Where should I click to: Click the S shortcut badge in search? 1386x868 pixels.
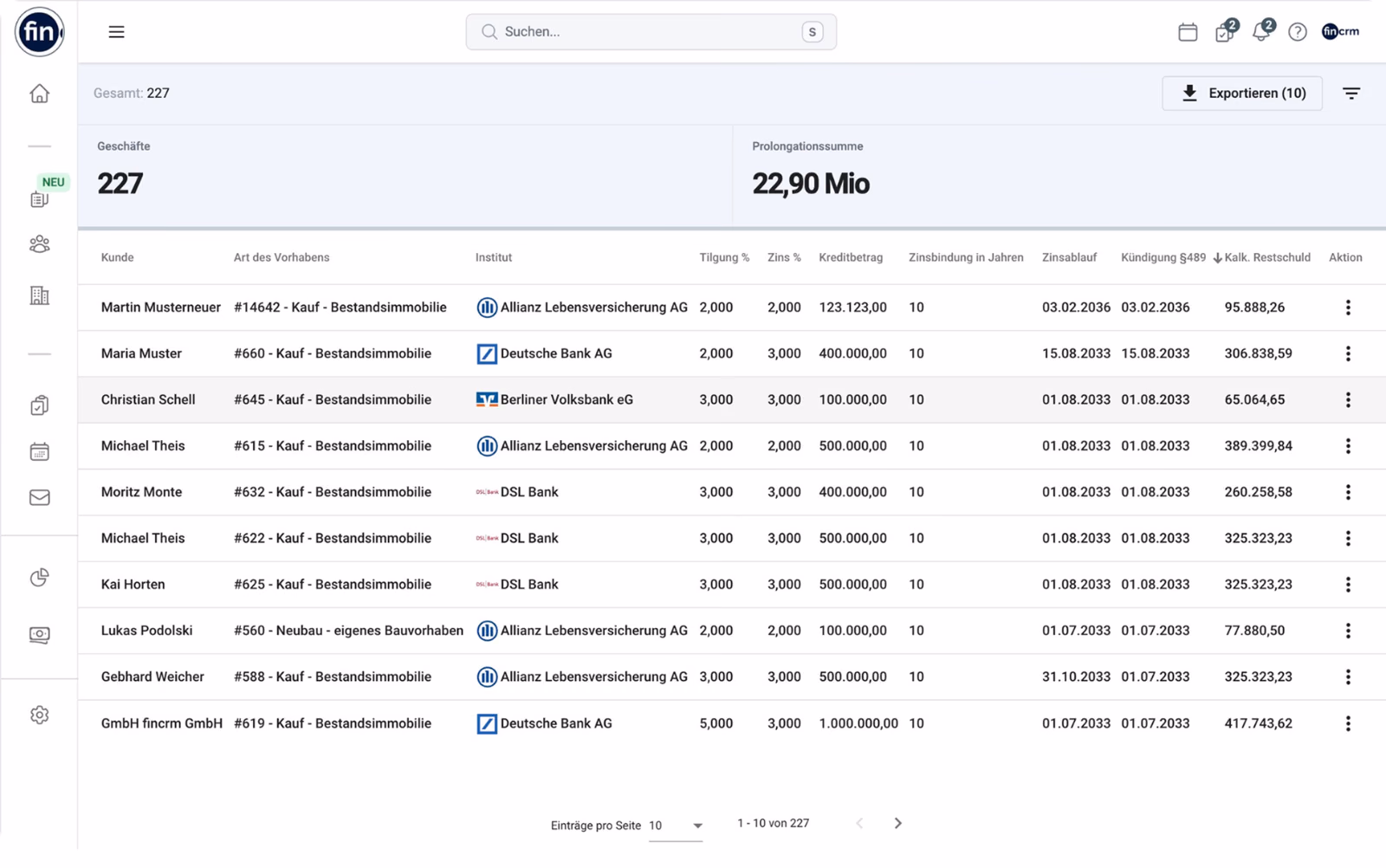point(813,32)
